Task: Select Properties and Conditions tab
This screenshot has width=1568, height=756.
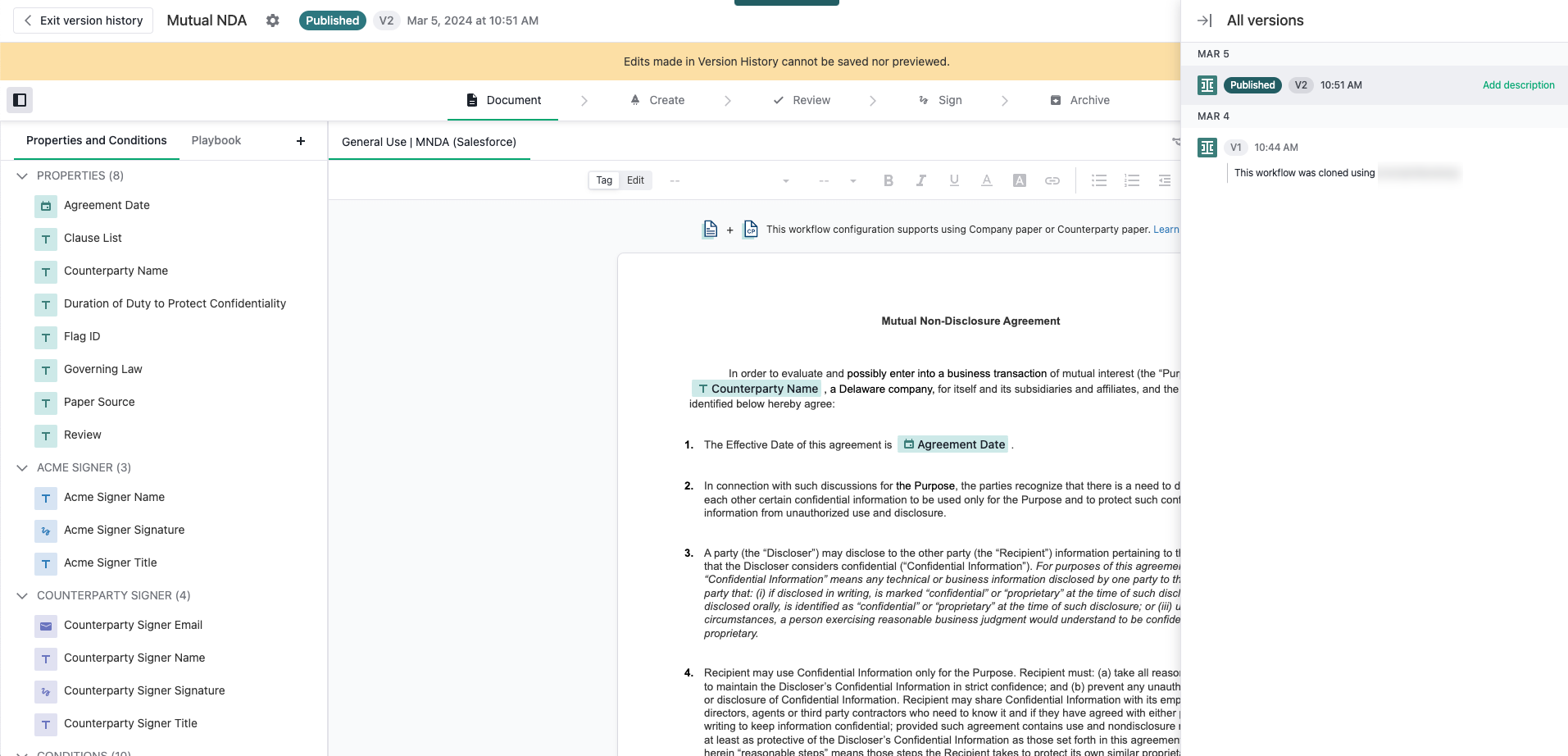Action: coord(97,140)
